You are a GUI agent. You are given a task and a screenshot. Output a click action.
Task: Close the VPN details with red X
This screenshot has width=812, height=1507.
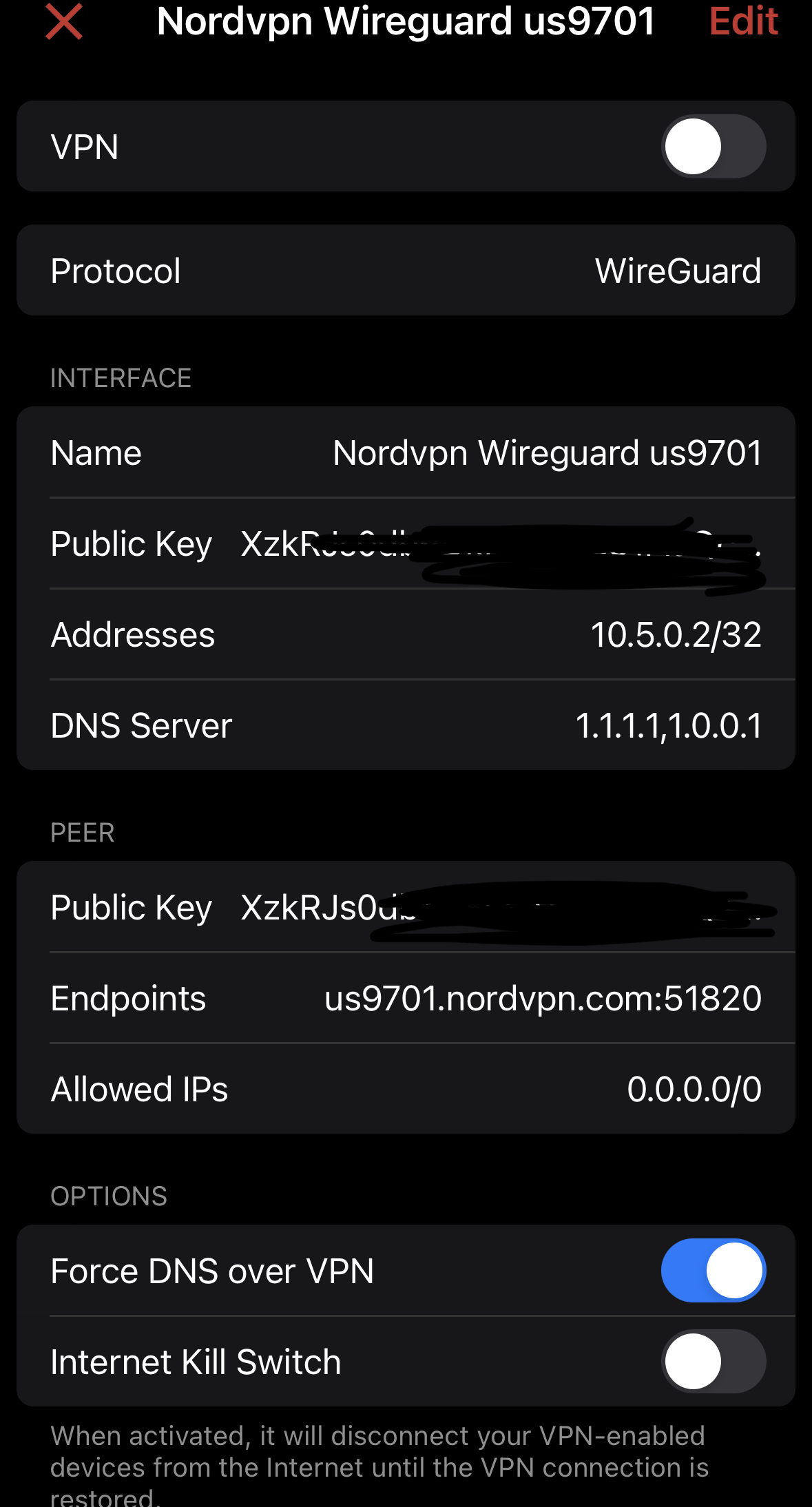click(64, 21)
